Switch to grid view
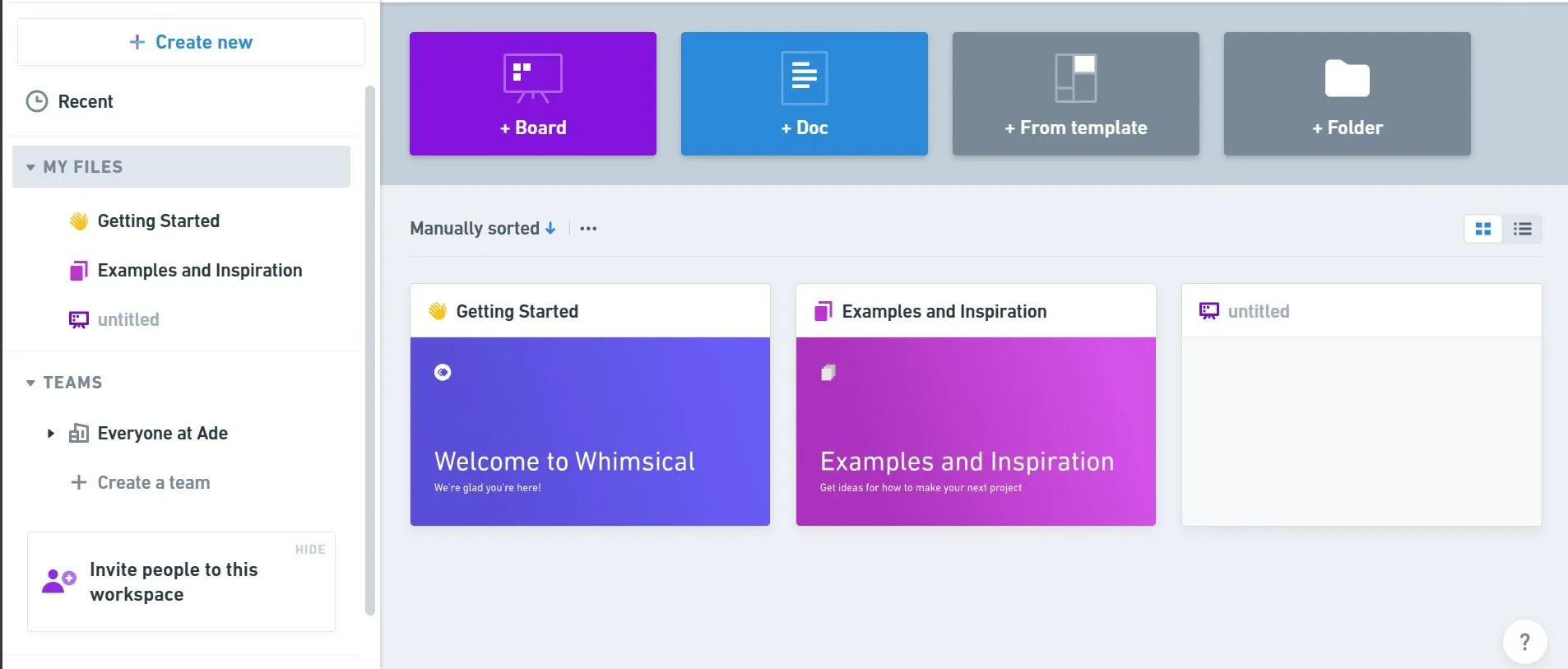Screen dimensions: 1568x669 1483,229
